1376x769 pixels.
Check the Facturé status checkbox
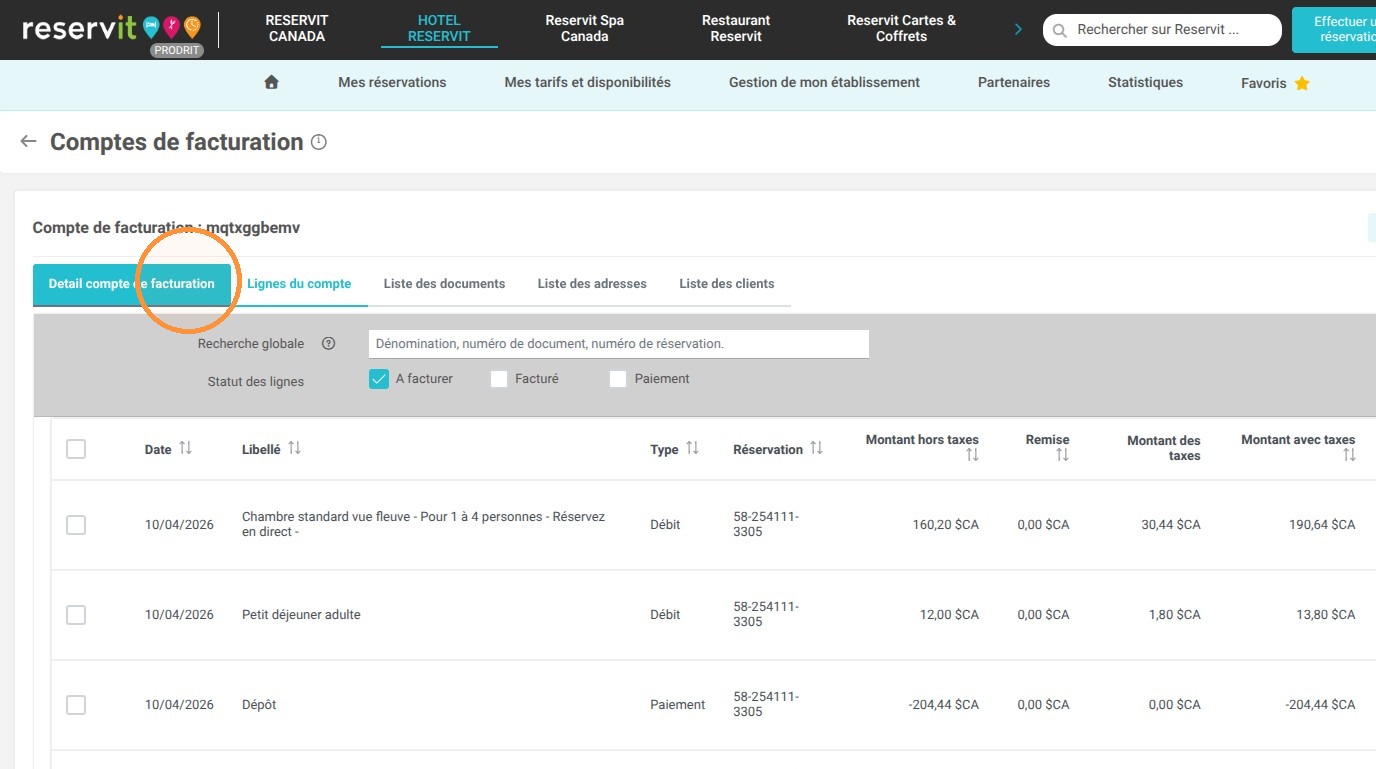point(499,379)
